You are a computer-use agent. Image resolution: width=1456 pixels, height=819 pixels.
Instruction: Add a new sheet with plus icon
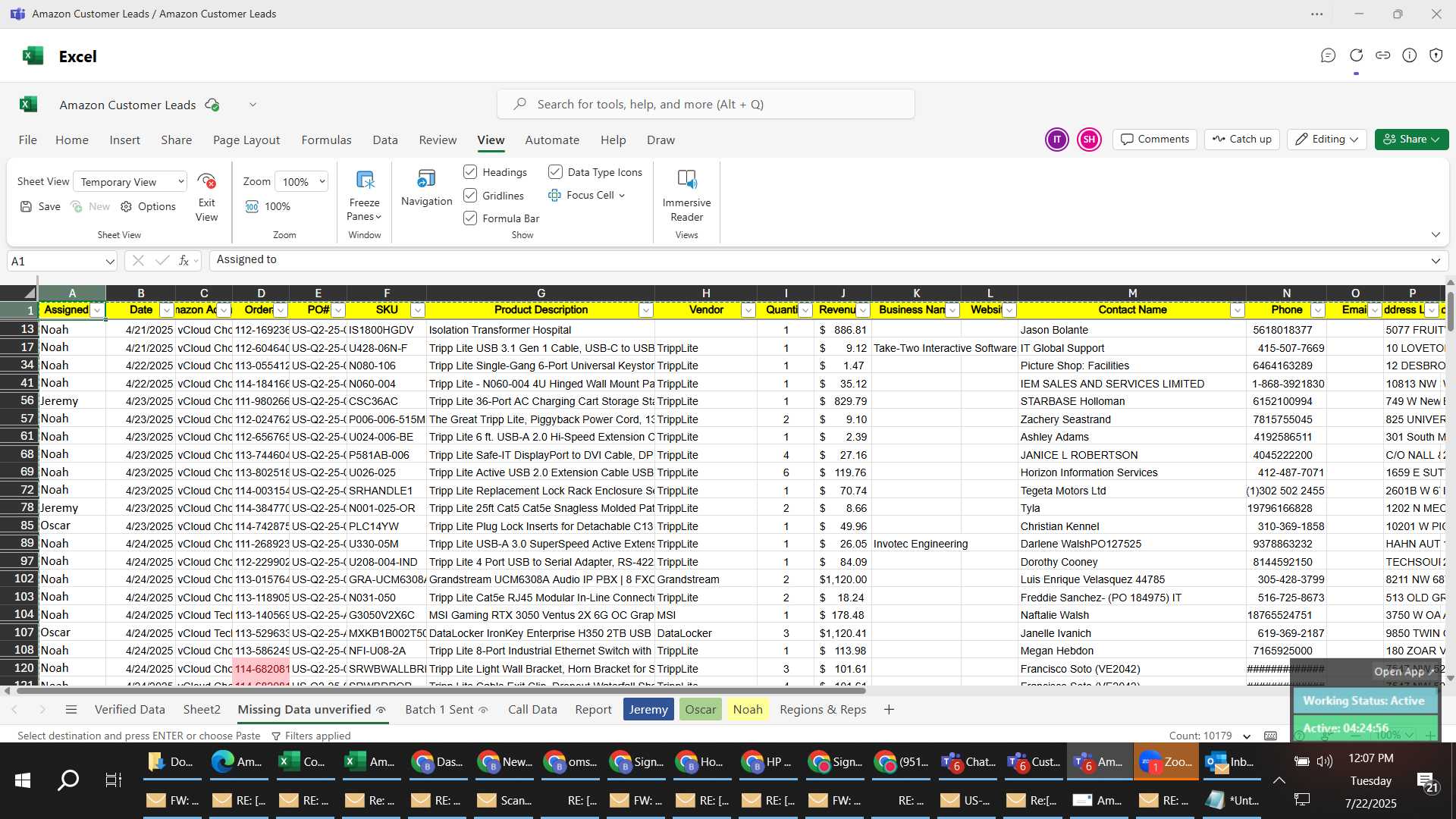coord(889,710)
